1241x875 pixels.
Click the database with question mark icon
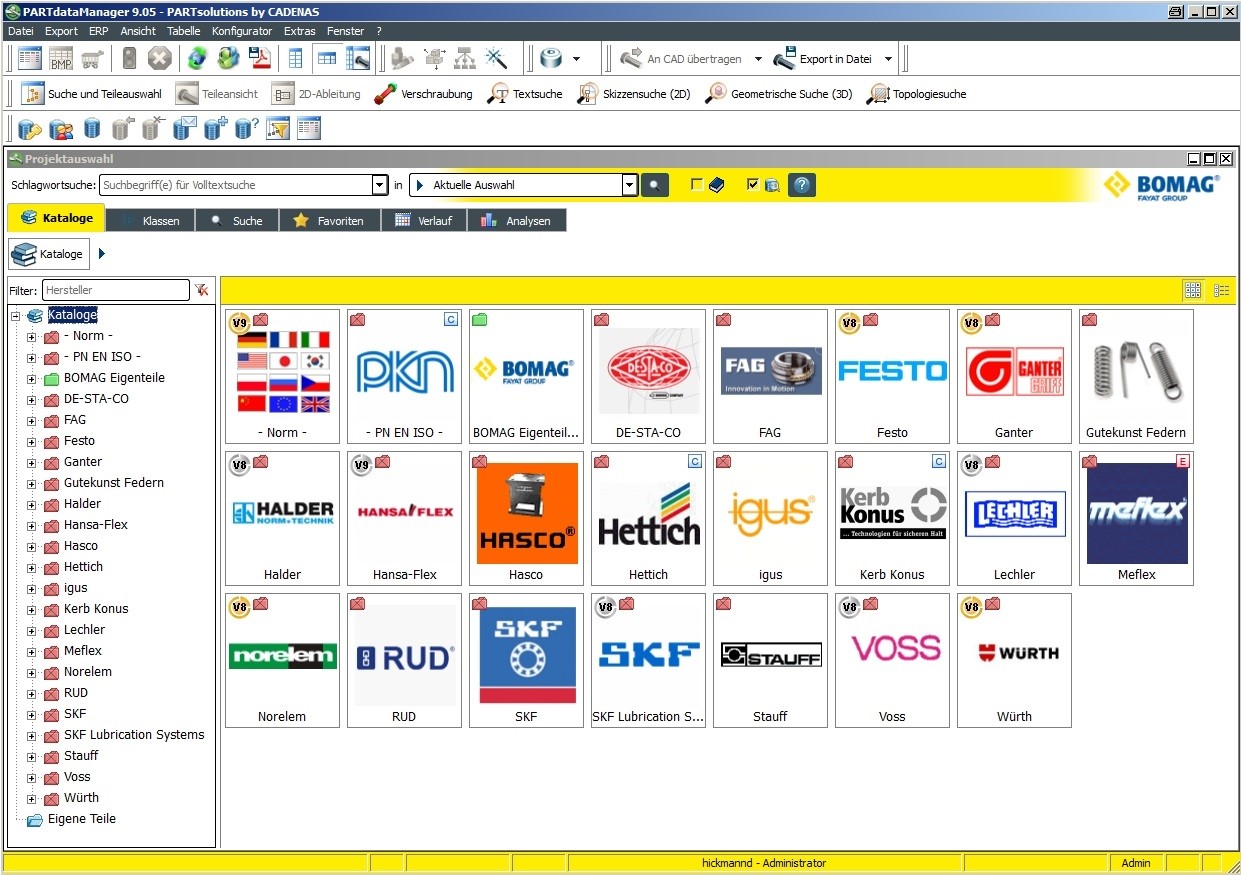point(247,128)
